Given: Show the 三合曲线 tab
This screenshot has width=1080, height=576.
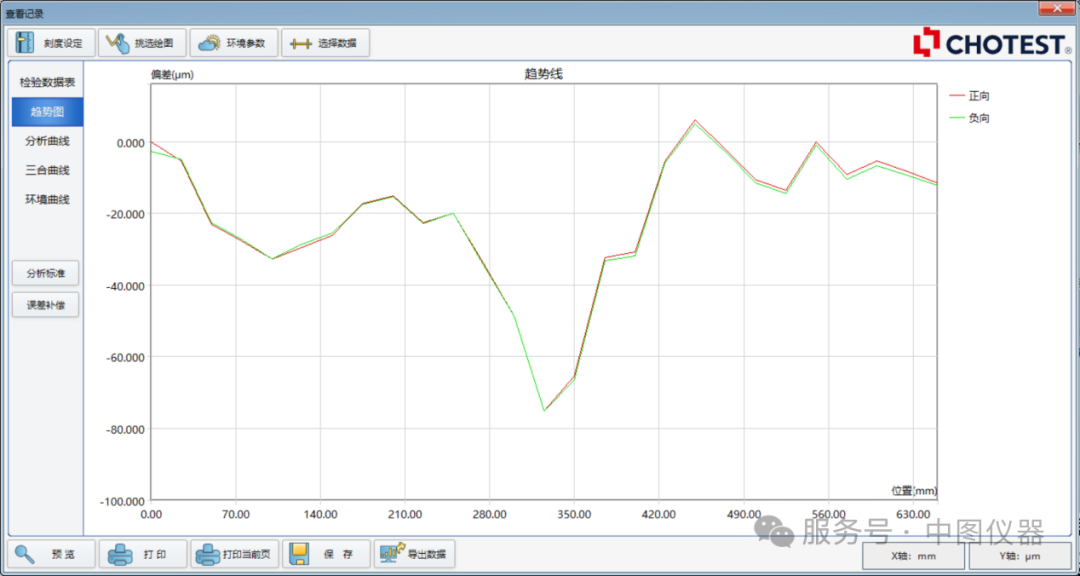Looking at the screenshot, I should coord(47,170).
